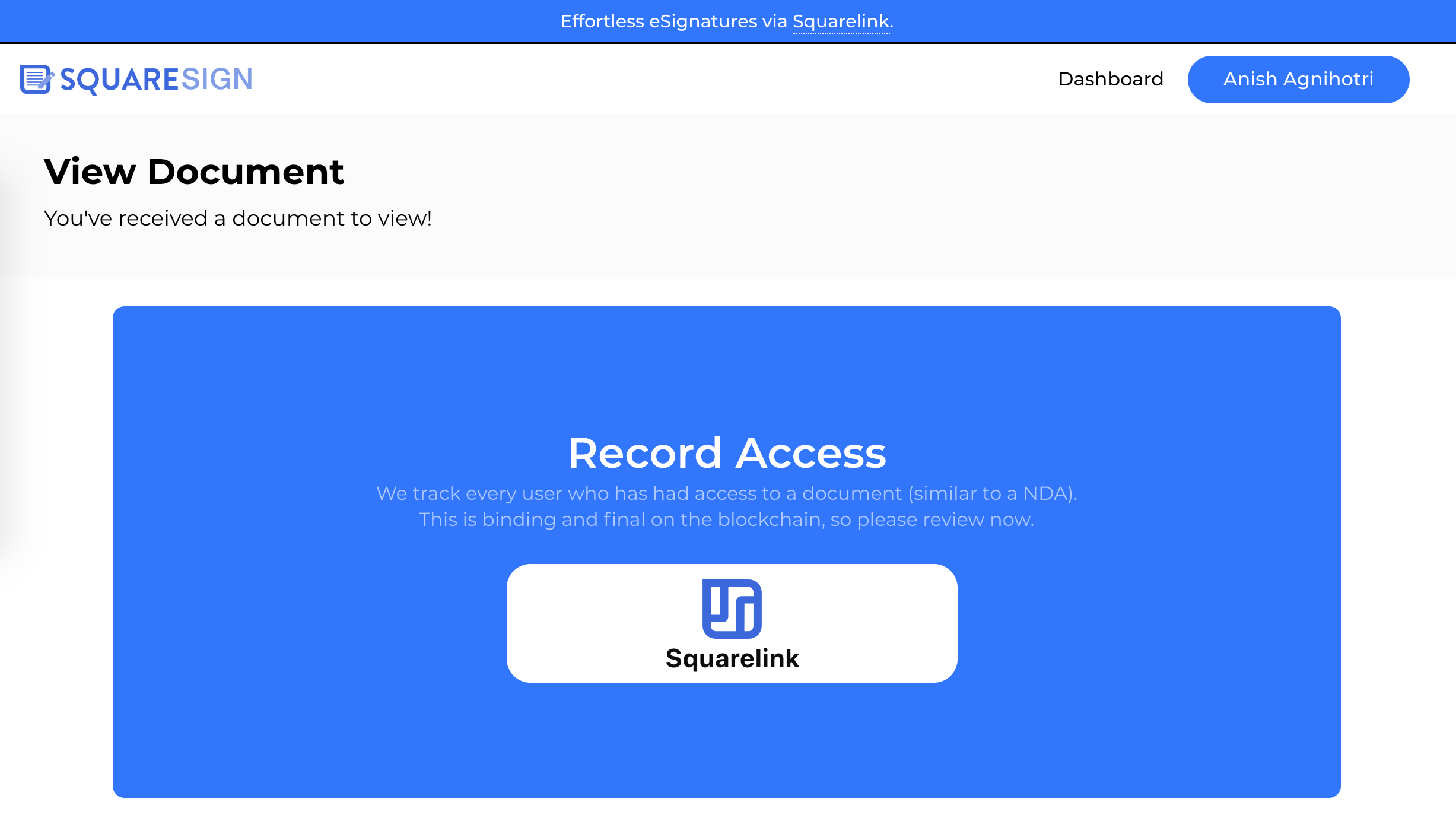Viewport: 1456px width, 824px height.
Task: Click the 'We track every user' description line
Action: [x=727, y=493]
